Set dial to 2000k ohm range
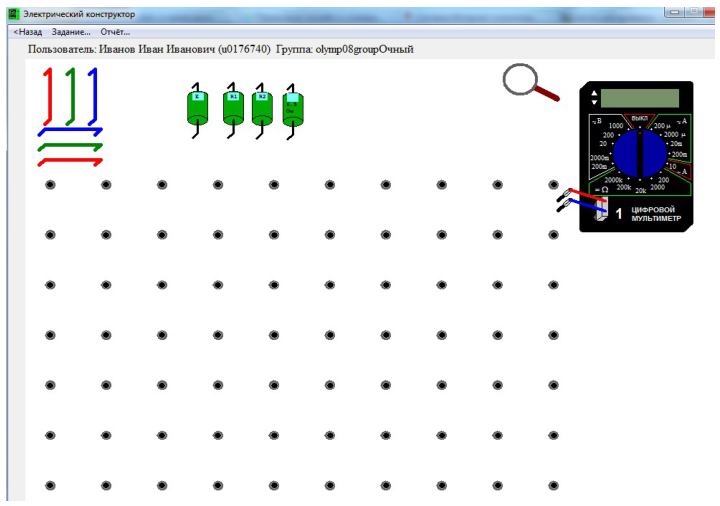The image size is (720, 506). pyautogui.click(x=614, y=180)
